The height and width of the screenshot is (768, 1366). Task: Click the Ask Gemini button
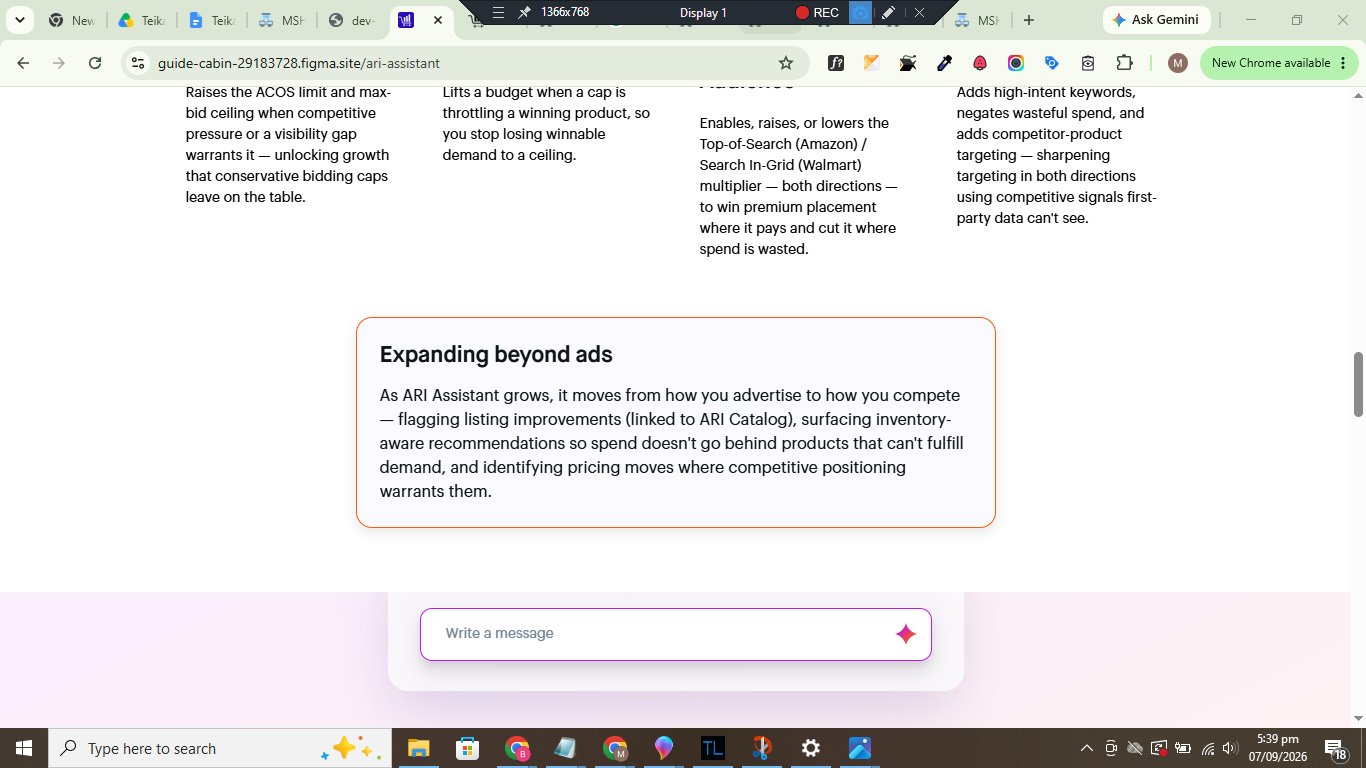point(1157,20)
